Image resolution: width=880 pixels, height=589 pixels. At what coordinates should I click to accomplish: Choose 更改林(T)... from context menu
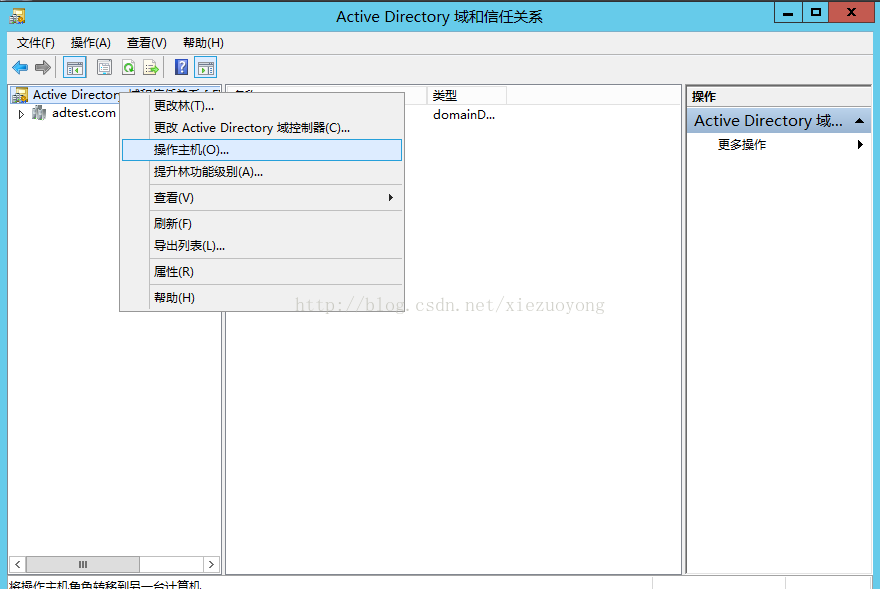coord(262,106)
